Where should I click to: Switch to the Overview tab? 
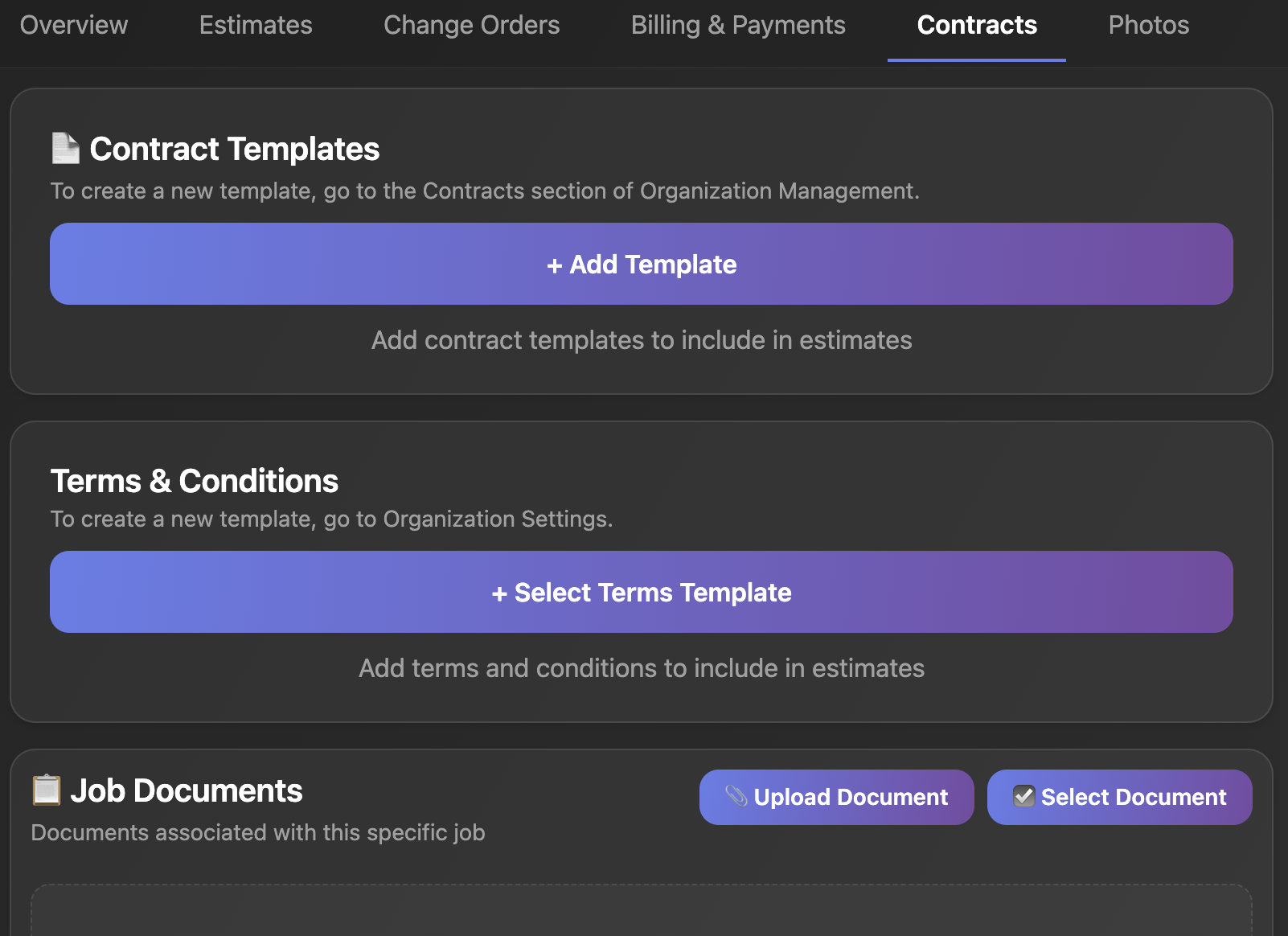[72, 25]
